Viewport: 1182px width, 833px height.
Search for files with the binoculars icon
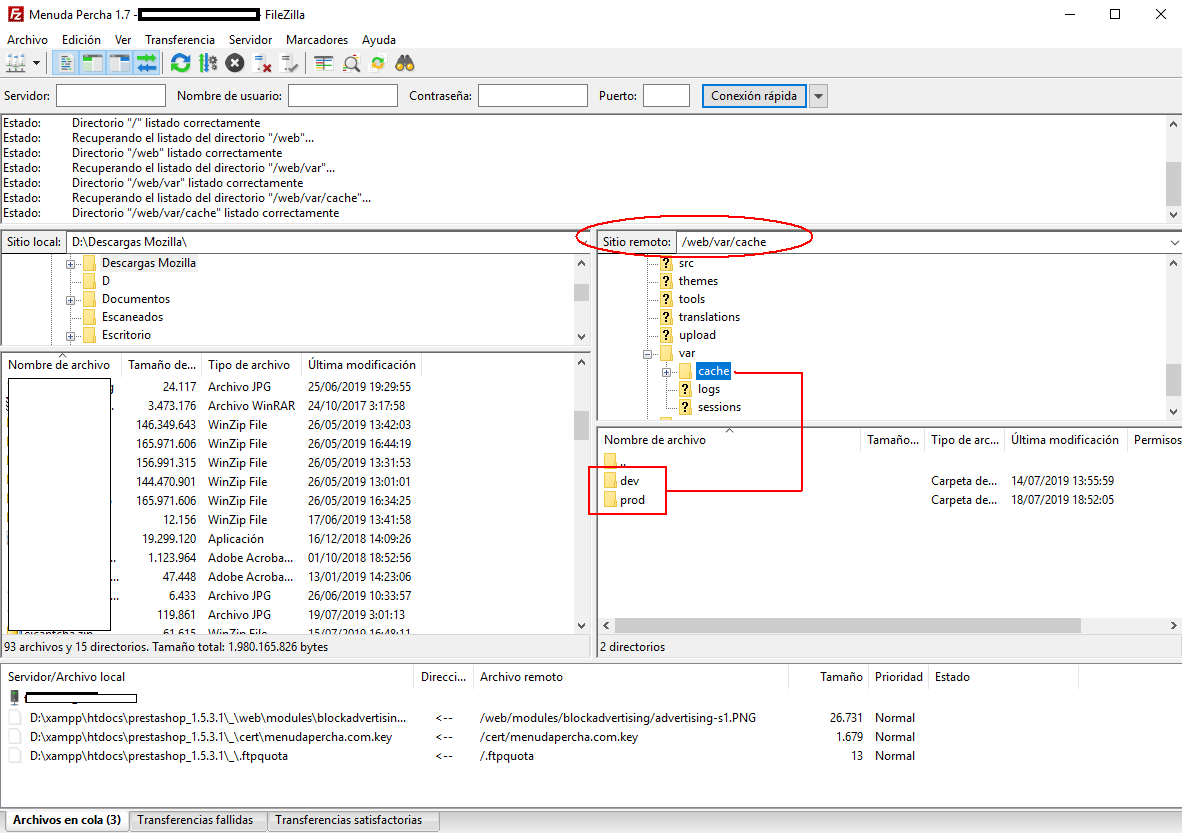pos(405,63)
